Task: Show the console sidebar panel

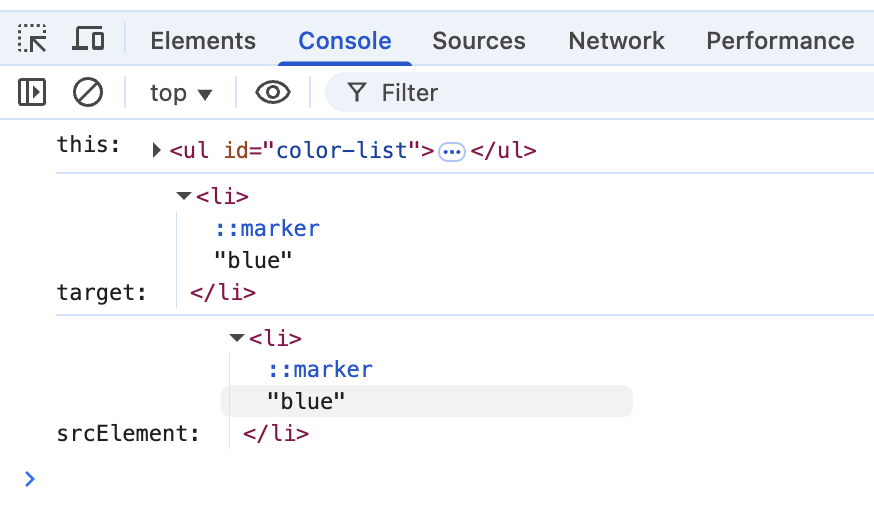Action: point(33,93)
